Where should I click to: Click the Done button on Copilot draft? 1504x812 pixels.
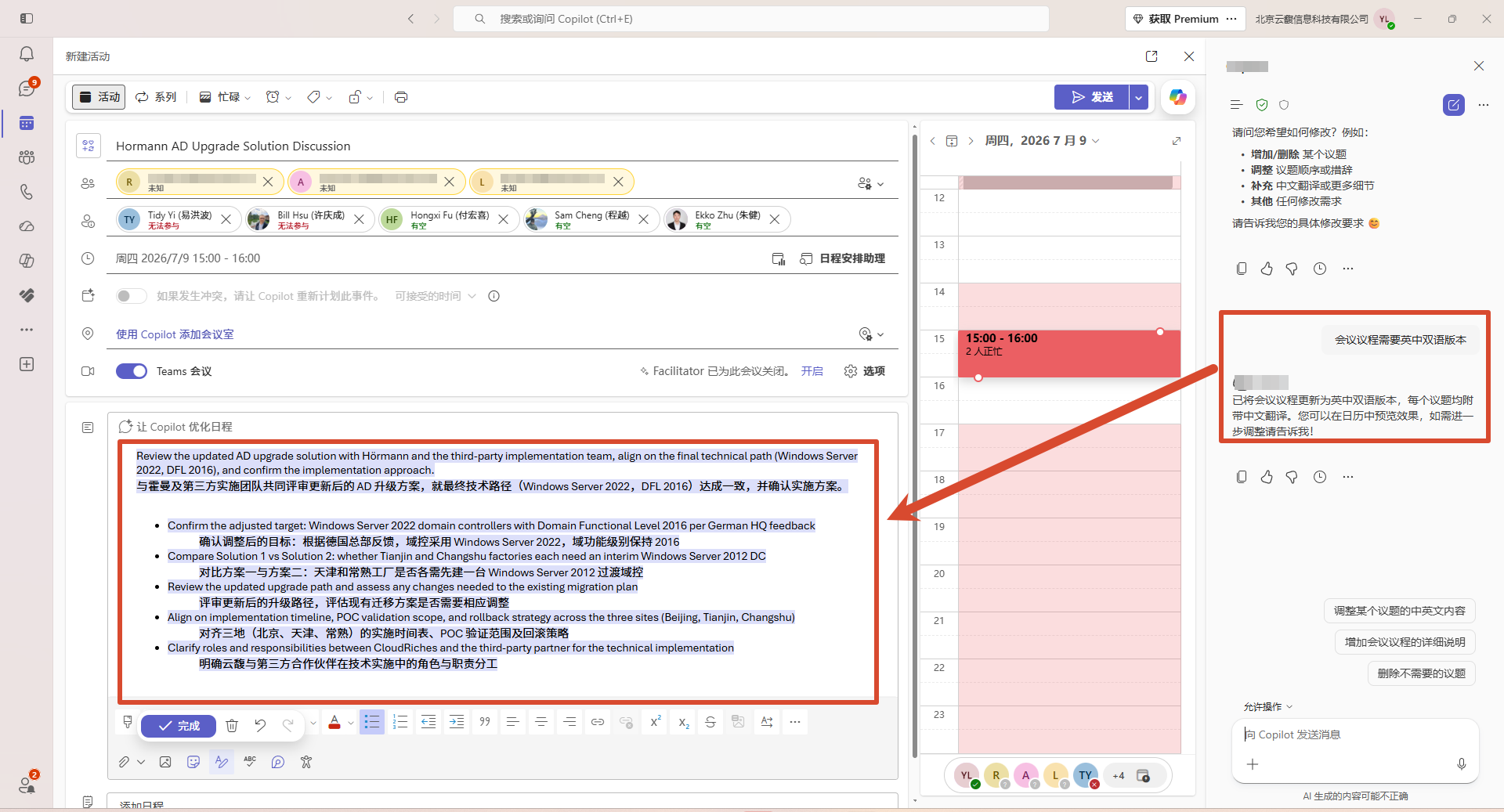point(179,726)
